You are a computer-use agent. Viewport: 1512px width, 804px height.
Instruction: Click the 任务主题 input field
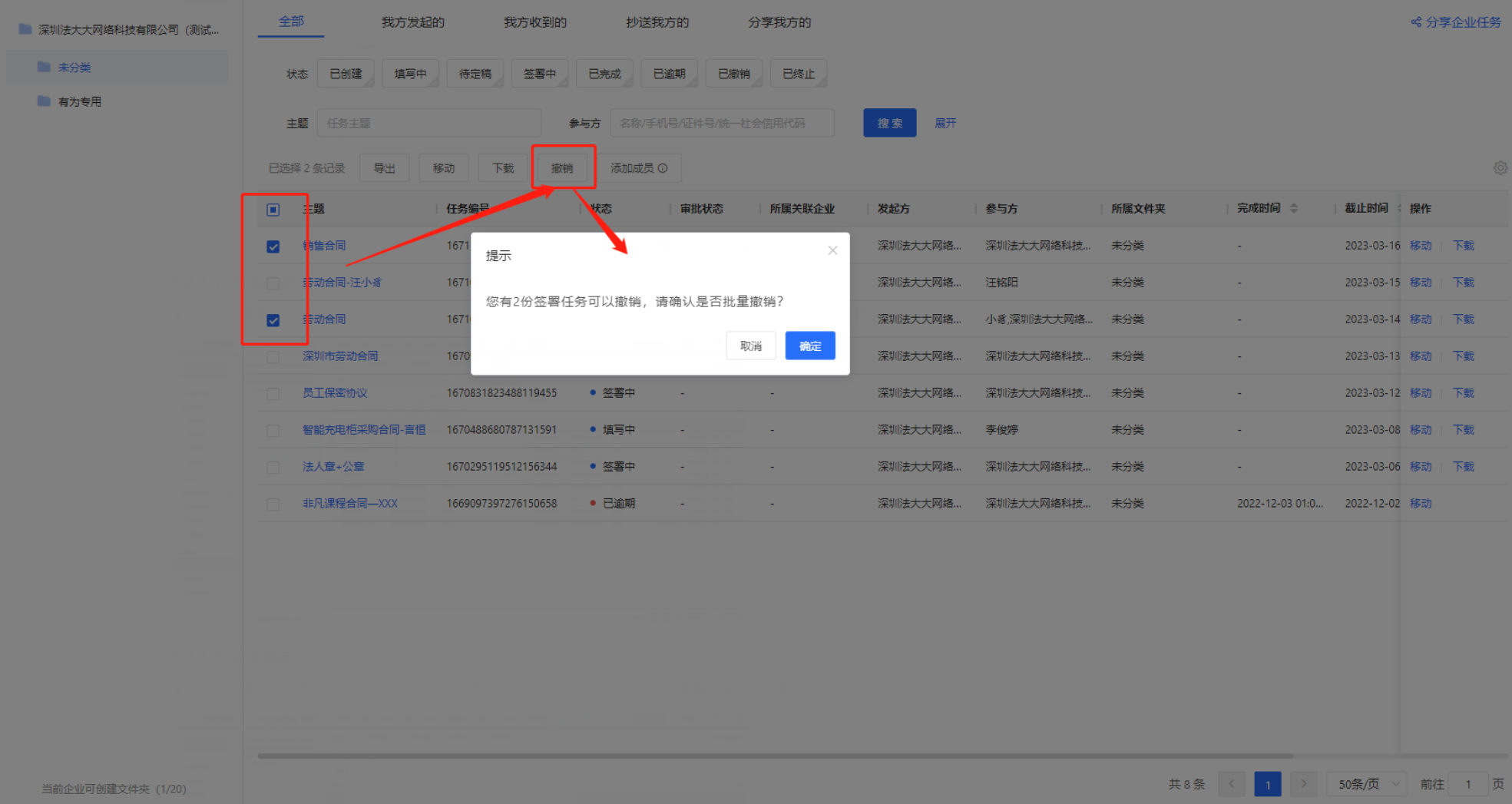click(x=429, y=123)
